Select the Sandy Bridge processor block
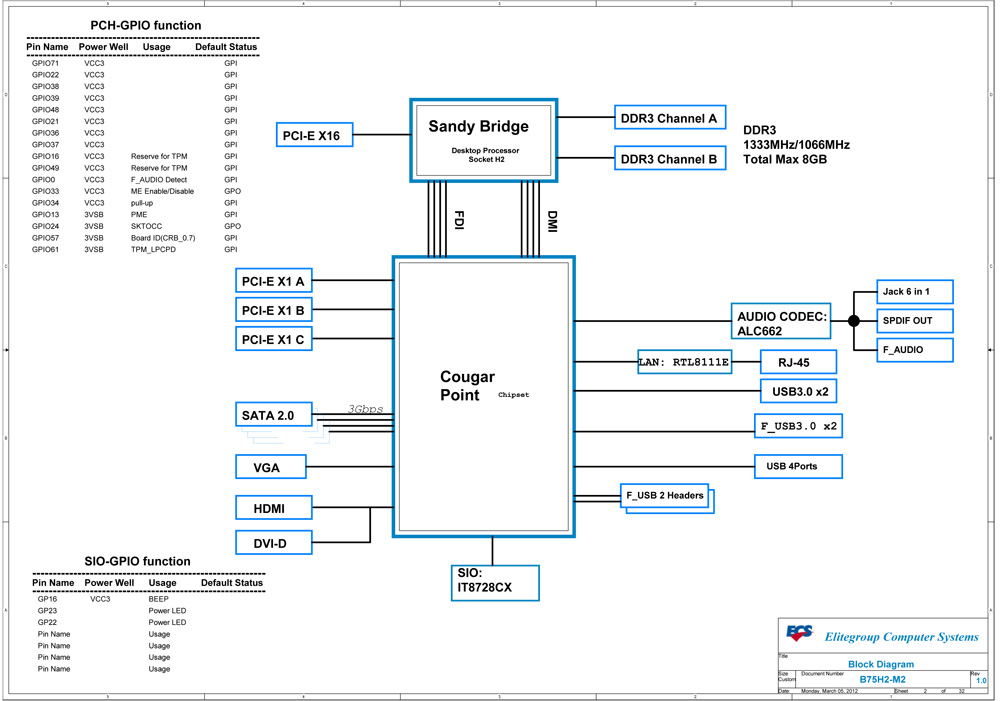Image resolution: width=1000 pixels, height=701 pixels. click(x=483, y=140)
